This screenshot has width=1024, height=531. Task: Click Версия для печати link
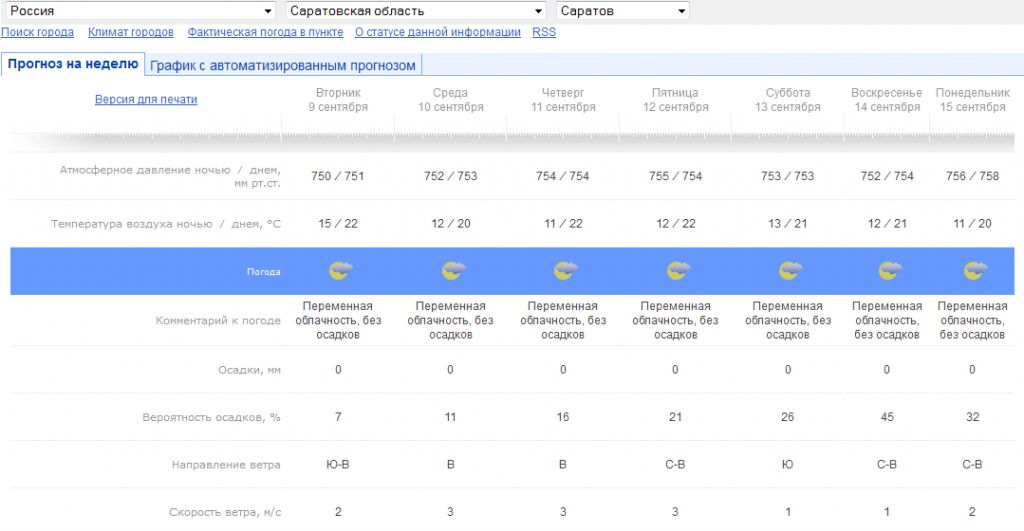146,100
